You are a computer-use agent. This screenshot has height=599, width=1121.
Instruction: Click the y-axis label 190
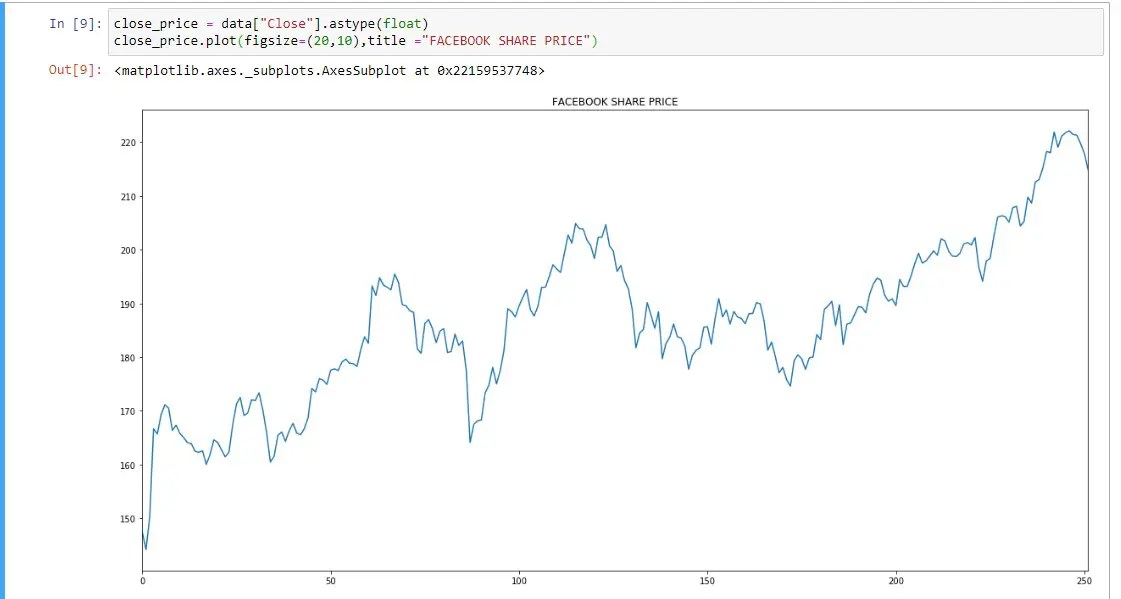click(x=128, y=305)
